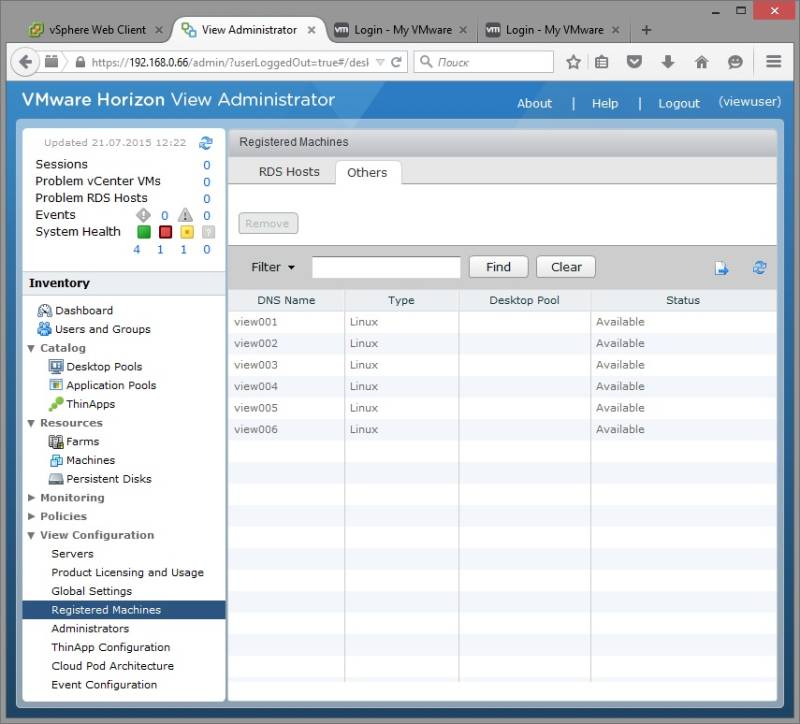The image size is (800, 724).
Task: Click the lock icon in address bar
Action: click(80, 62)
